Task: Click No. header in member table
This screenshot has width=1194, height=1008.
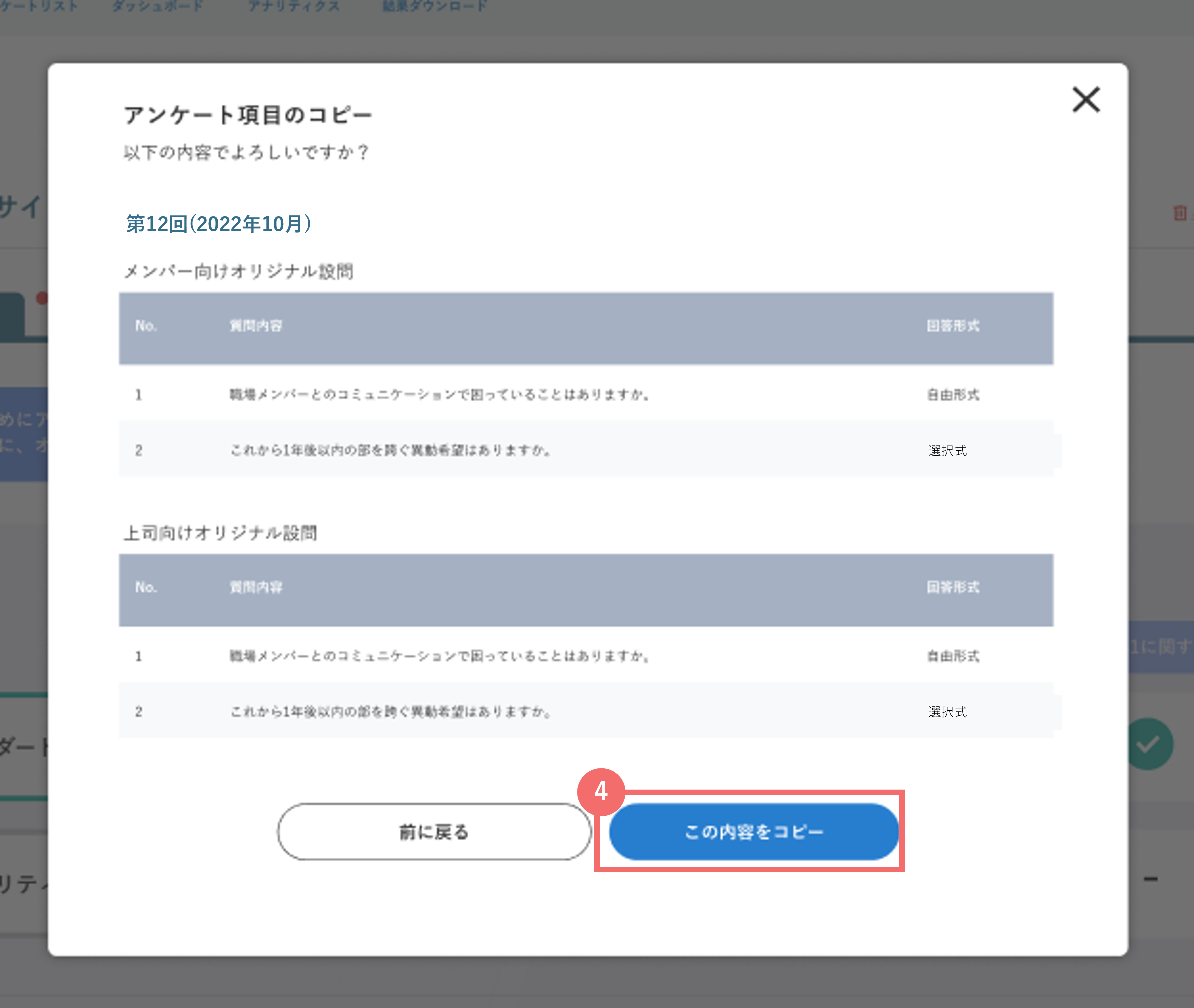Action: [x=146, y=326]
